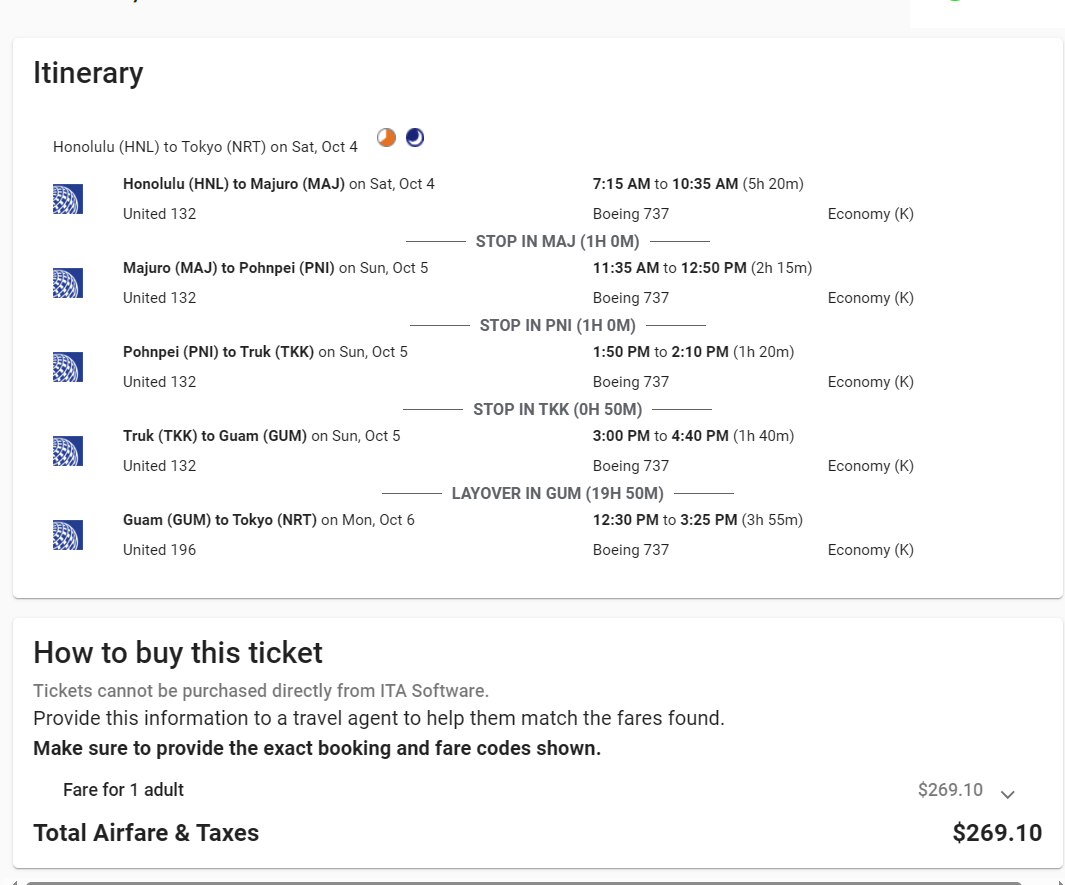Click United logo beside Guam to Tokyo flight
1065x885 pixels.
coord(67,535)
